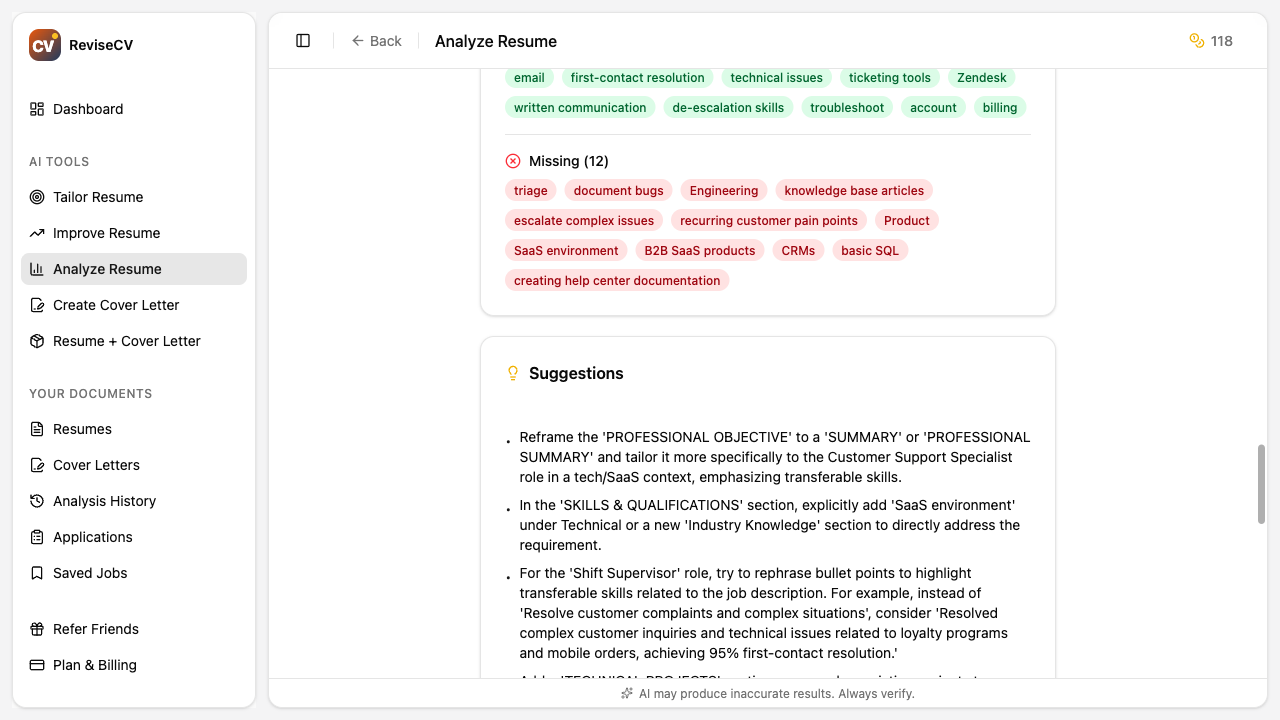Open Saved Jobs via the bookmark icon
1280x720 pixels.
36,573
